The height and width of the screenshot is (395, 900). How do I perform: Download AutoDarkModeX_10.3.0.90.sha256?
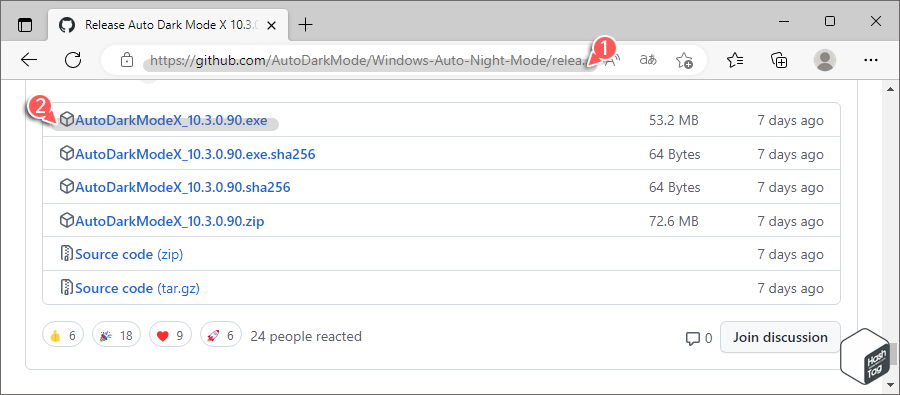point(183,187)
